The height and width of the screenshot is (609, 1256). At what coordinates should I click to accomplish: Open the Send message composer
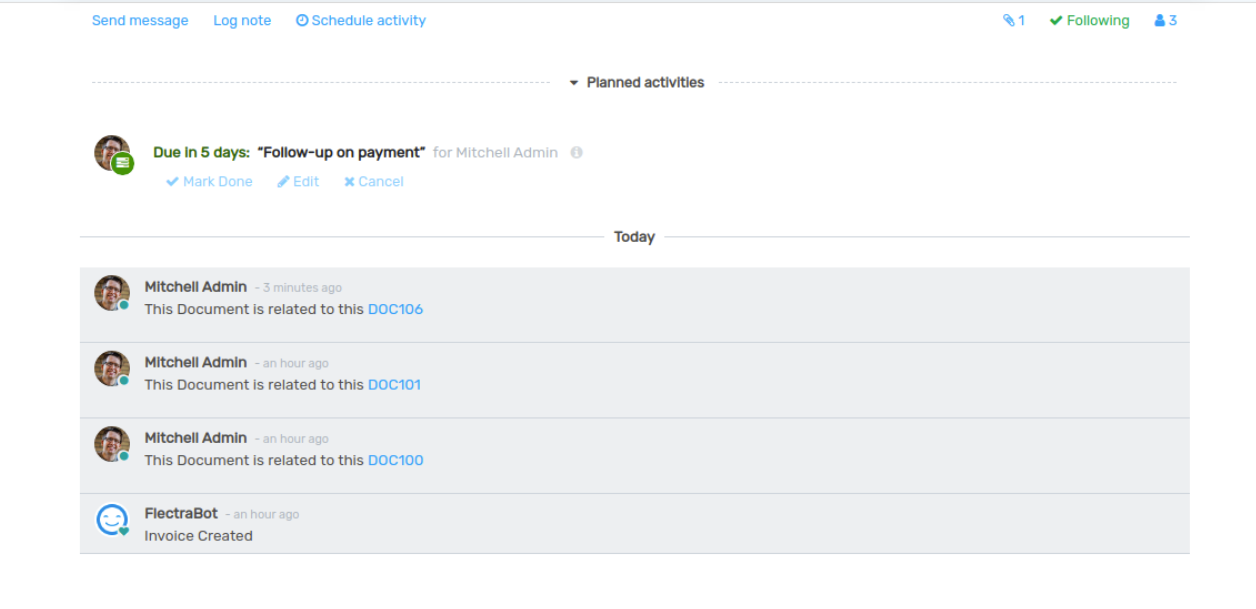[140, 21]
